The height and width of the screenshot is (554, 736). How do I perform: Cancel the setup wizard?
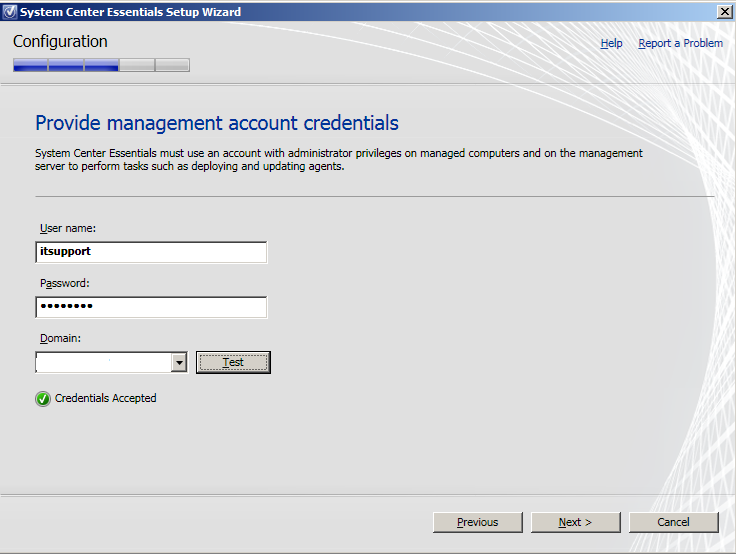(673, 522)
